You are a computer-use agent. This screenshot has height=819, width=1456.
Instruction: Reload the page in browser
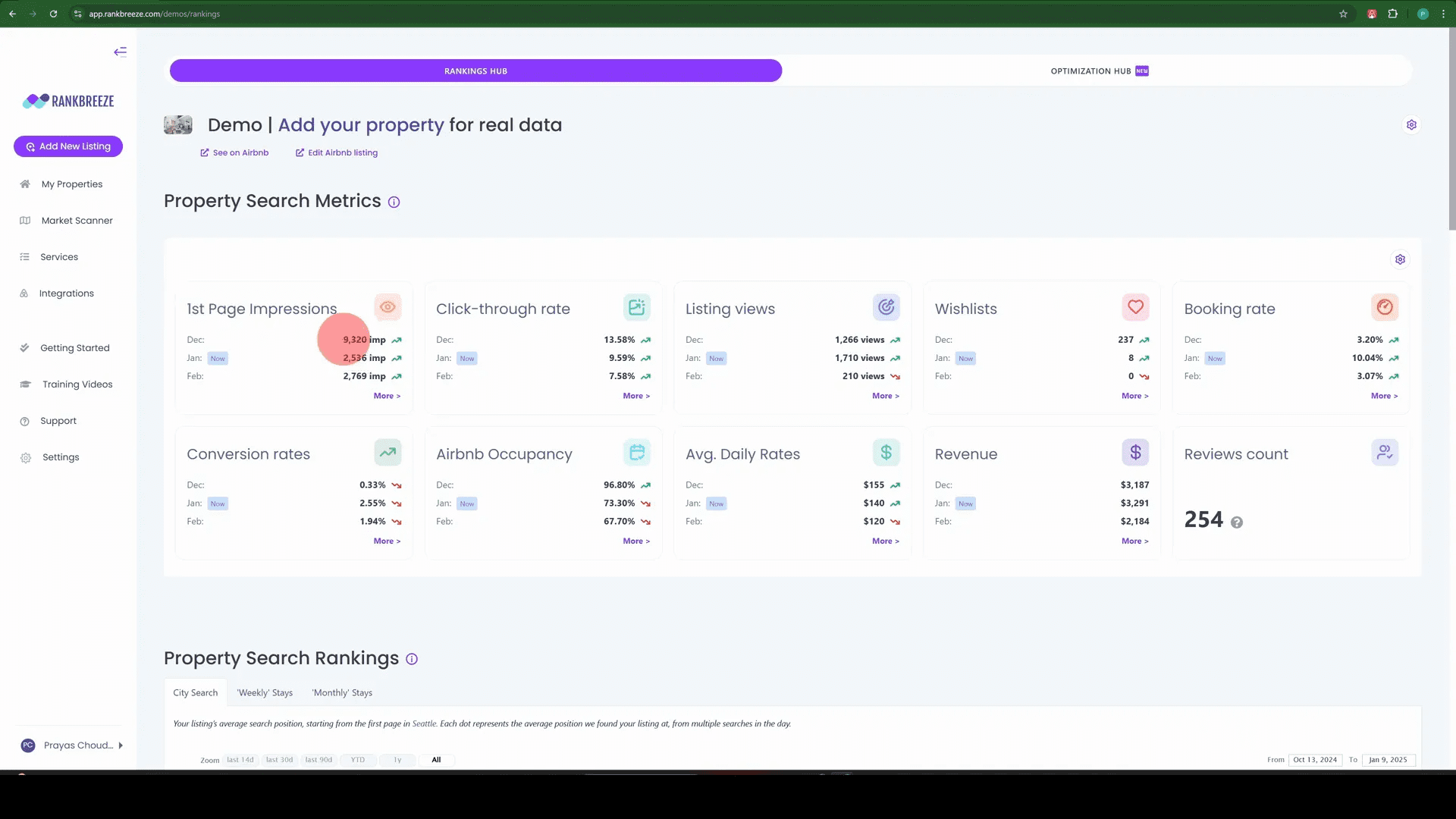click(53, 14)
